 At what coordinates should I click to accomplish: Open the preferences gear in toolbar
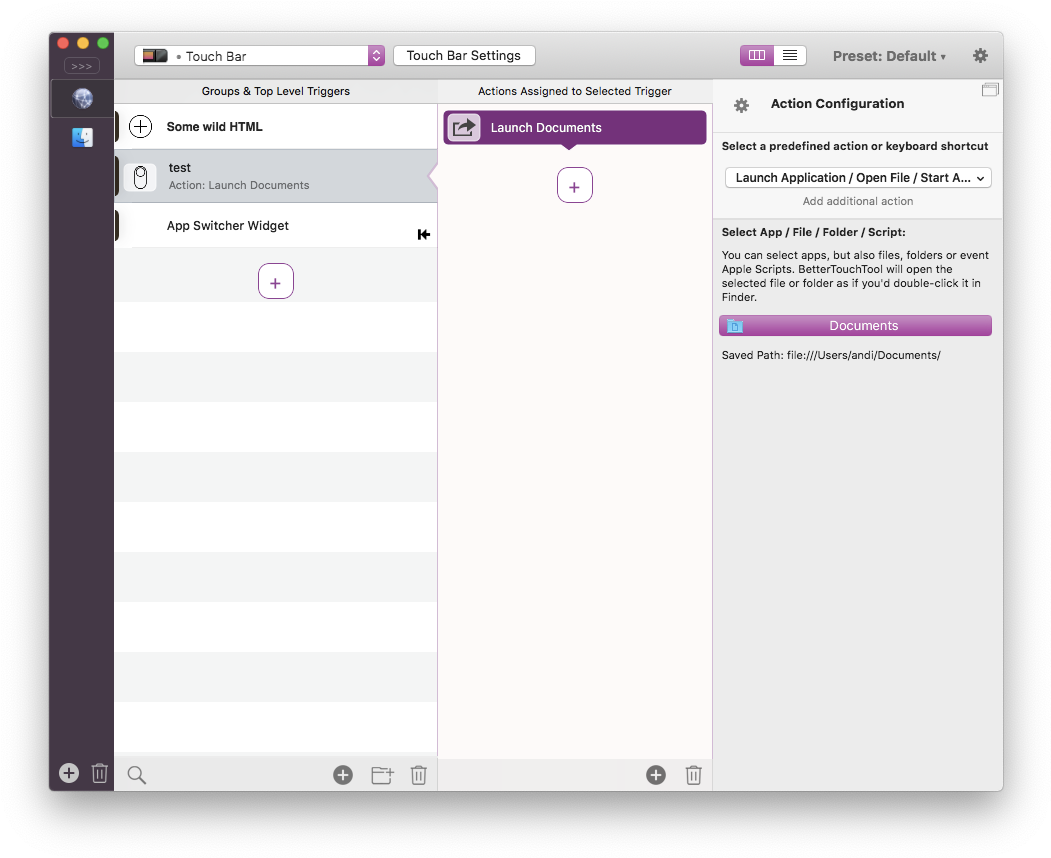click(980, 56)
